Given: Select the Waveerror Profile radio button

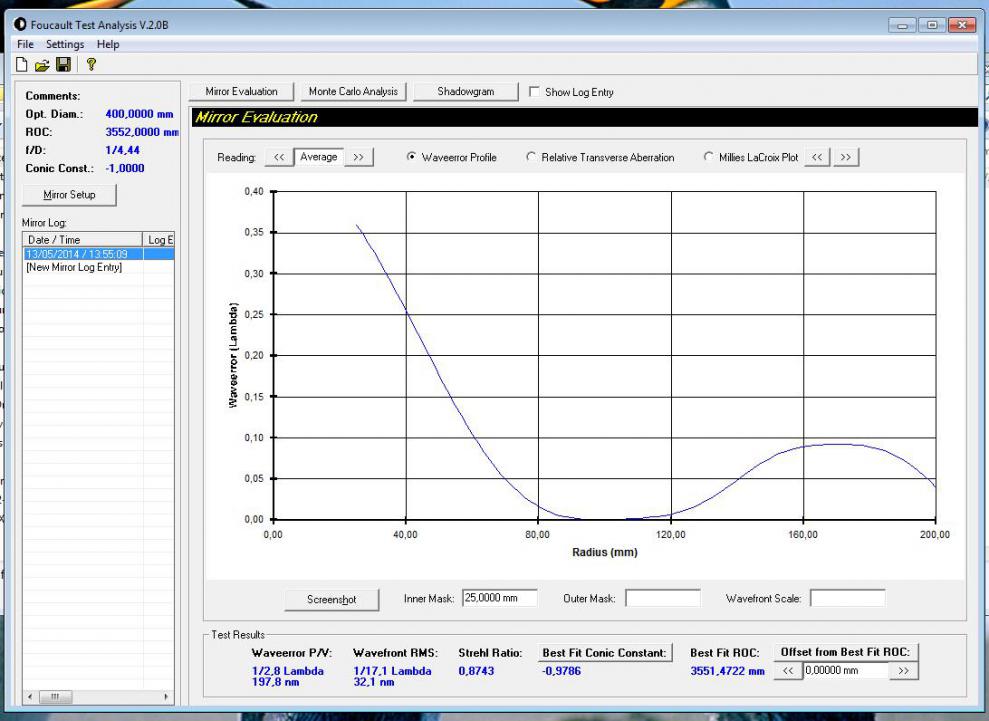Looking at the screenshot, I should pos(411,156).
